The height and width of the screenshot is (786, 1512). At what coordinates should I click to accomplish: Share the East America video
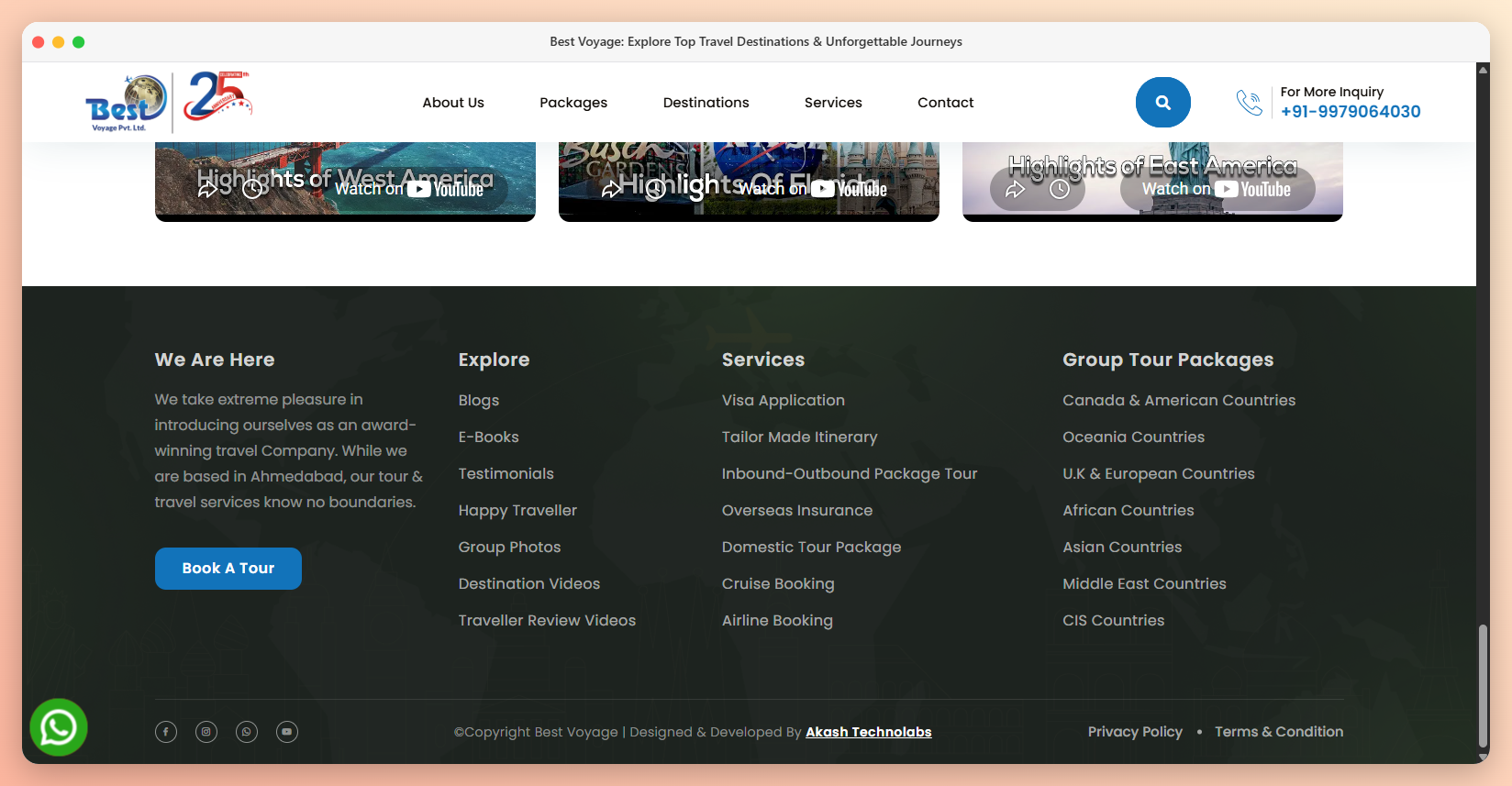pyautogui.click(x=1015, y=190)
